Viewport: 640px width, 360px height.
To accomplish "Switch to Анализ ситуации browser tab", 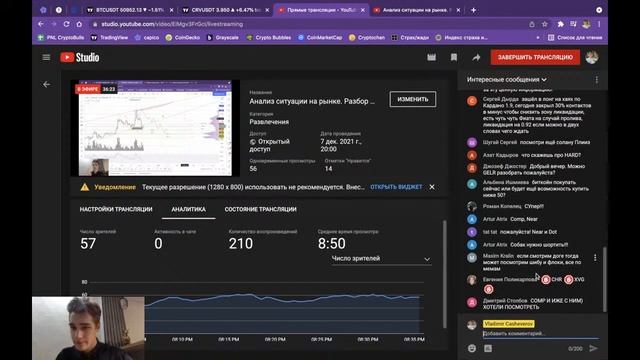I will pyautogui.click(x=416, y=10).
